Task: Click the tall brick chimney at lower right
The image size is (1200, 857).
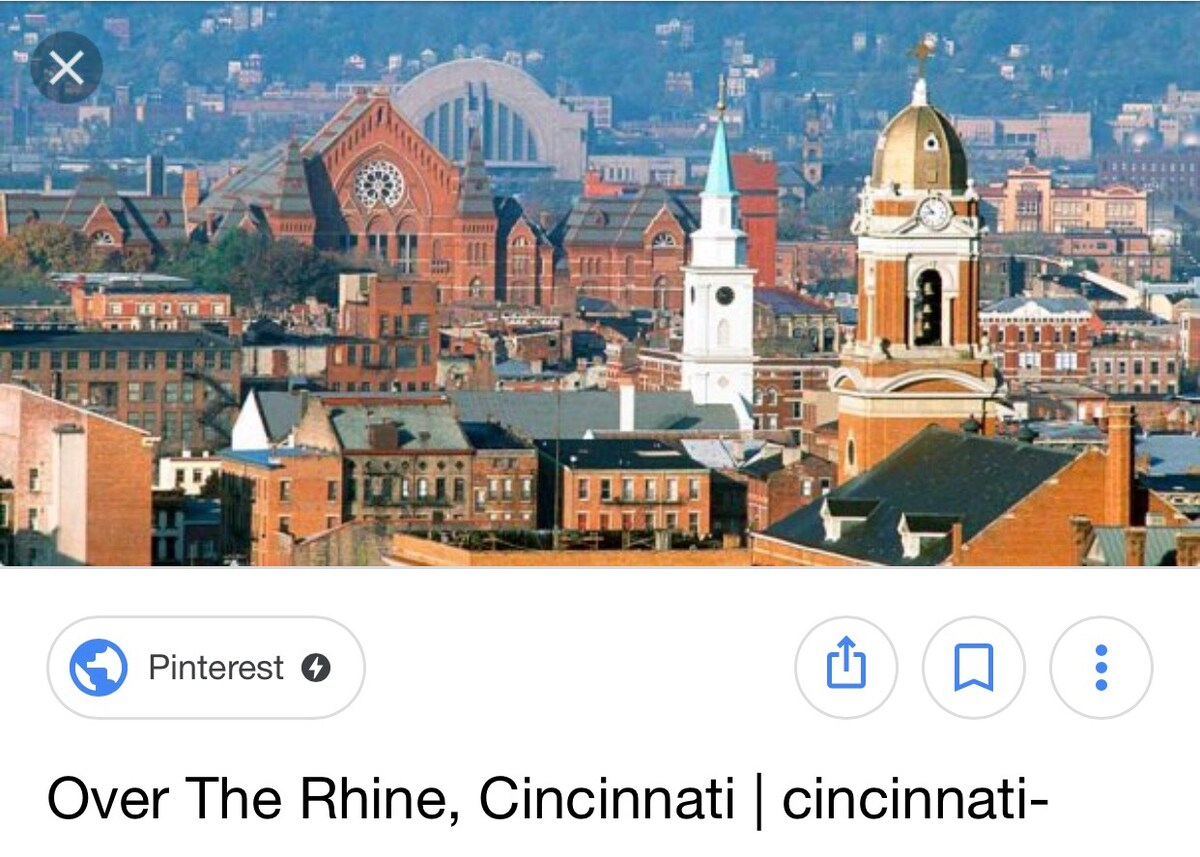Action: tap(1119, 463)
